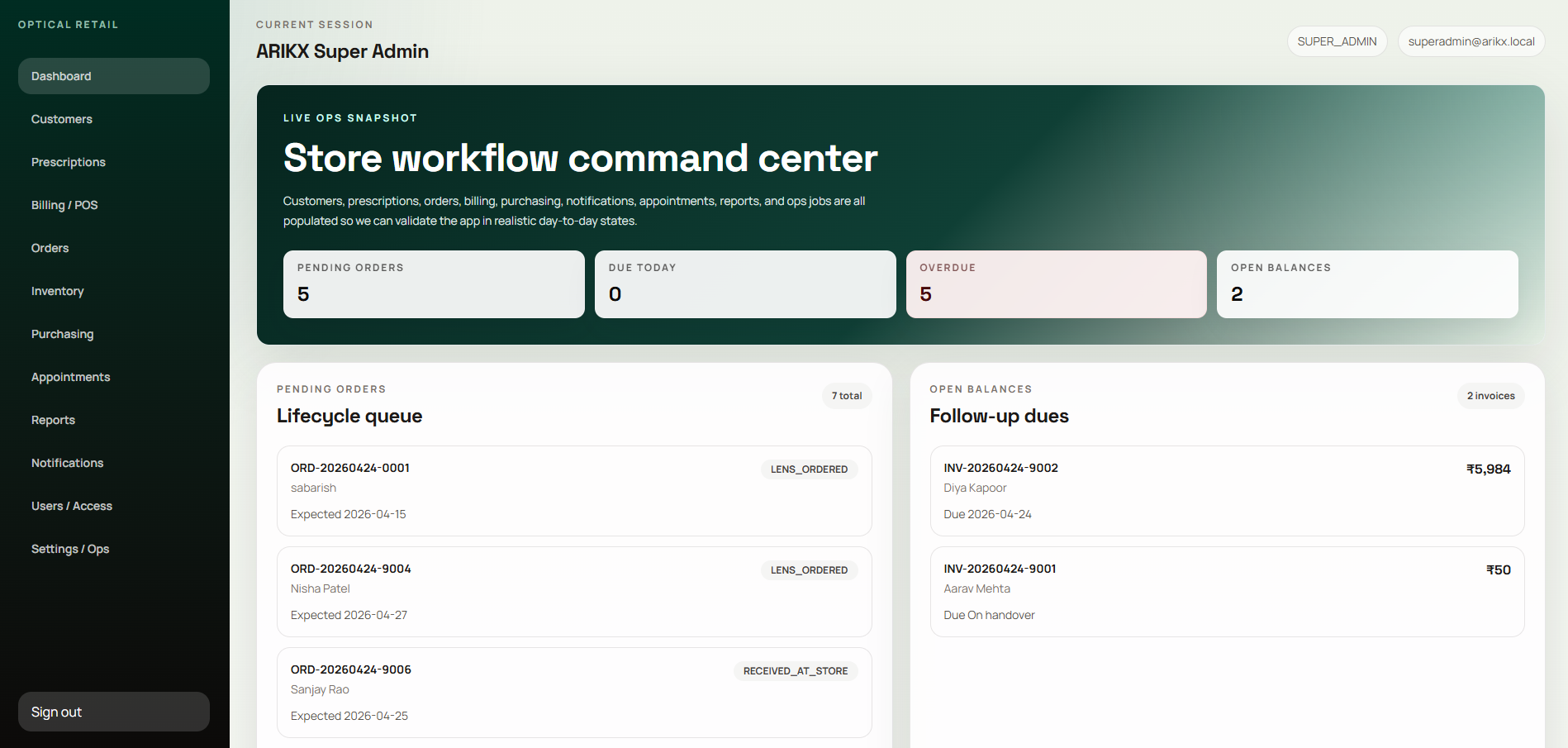
Task: Open Settings / Ops page
Action: pyautogui.click(x=70, y=549)
